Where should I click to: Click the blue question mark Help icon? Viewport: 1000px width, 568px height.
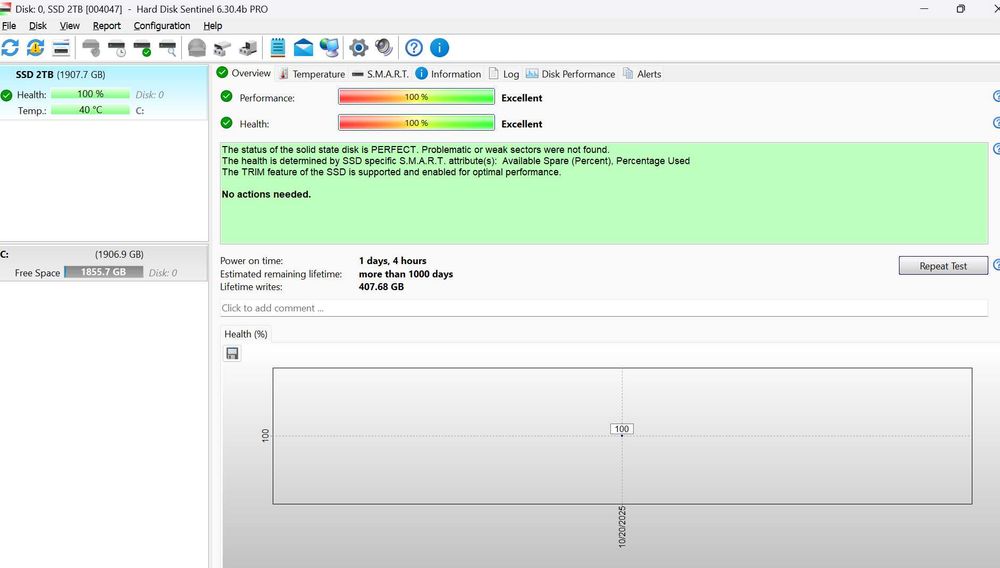point(414,48)
